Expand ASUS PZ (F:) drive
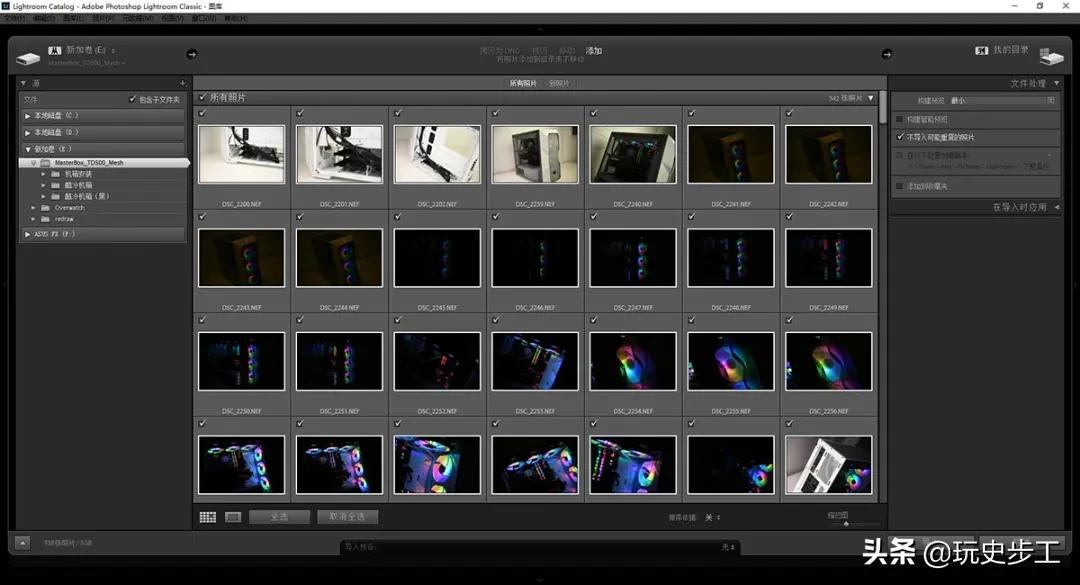 coord(28,234)
